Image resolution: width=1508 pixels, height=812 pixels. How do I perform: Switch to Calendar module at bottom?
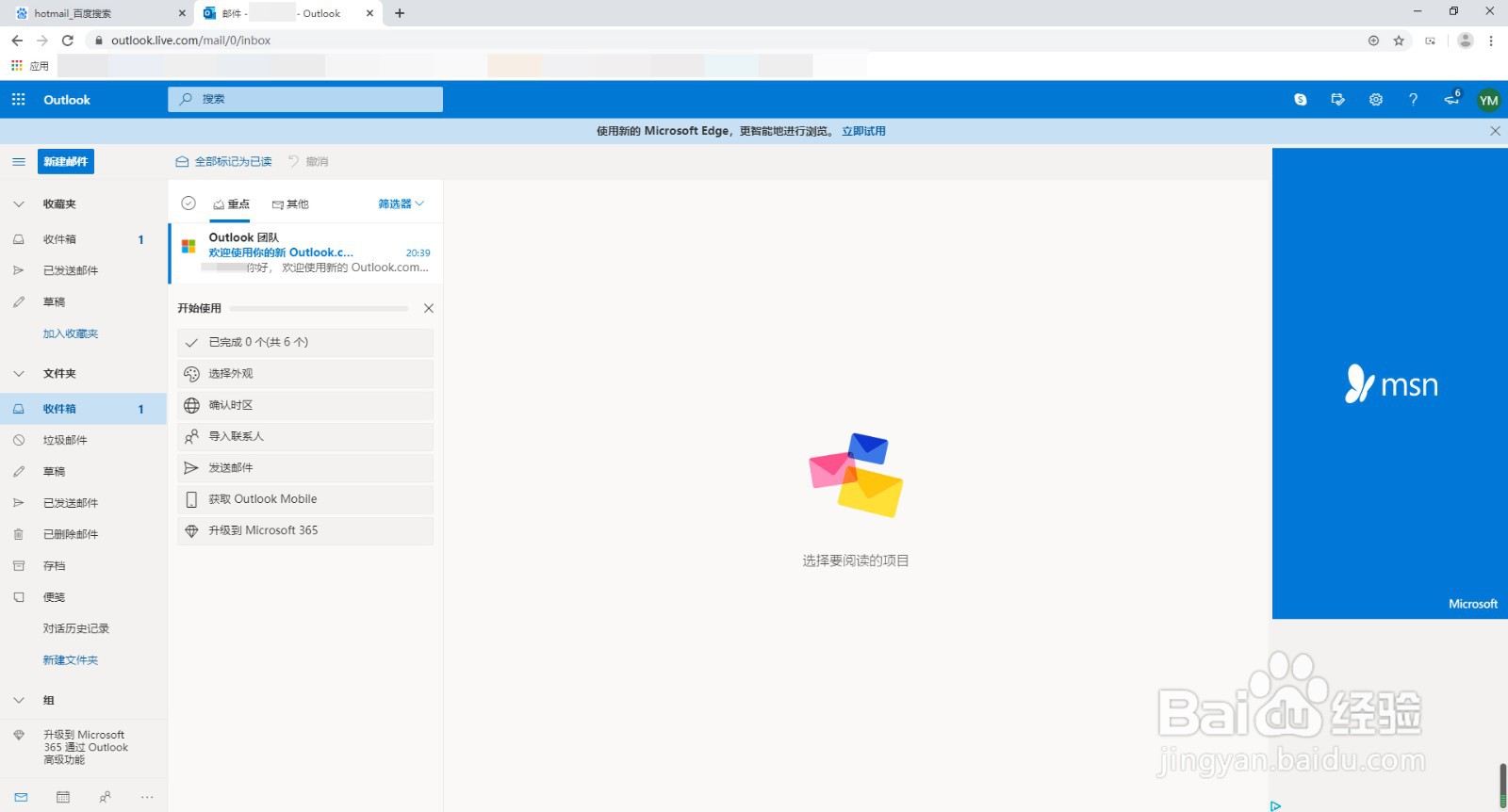point(63,797)
